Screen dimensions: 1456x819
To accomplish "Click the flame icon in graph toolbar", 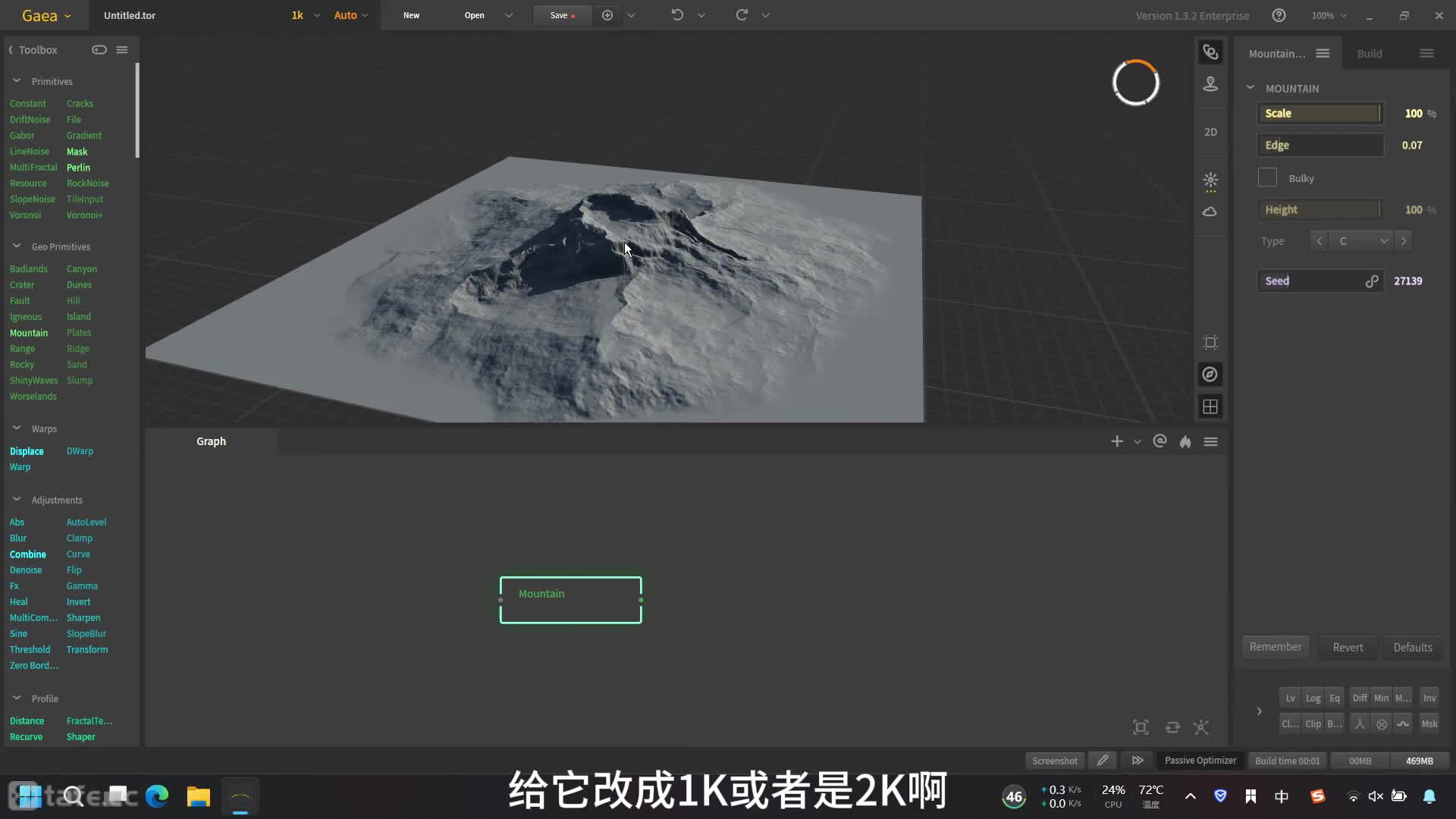I will click(x=1185, y=441).
